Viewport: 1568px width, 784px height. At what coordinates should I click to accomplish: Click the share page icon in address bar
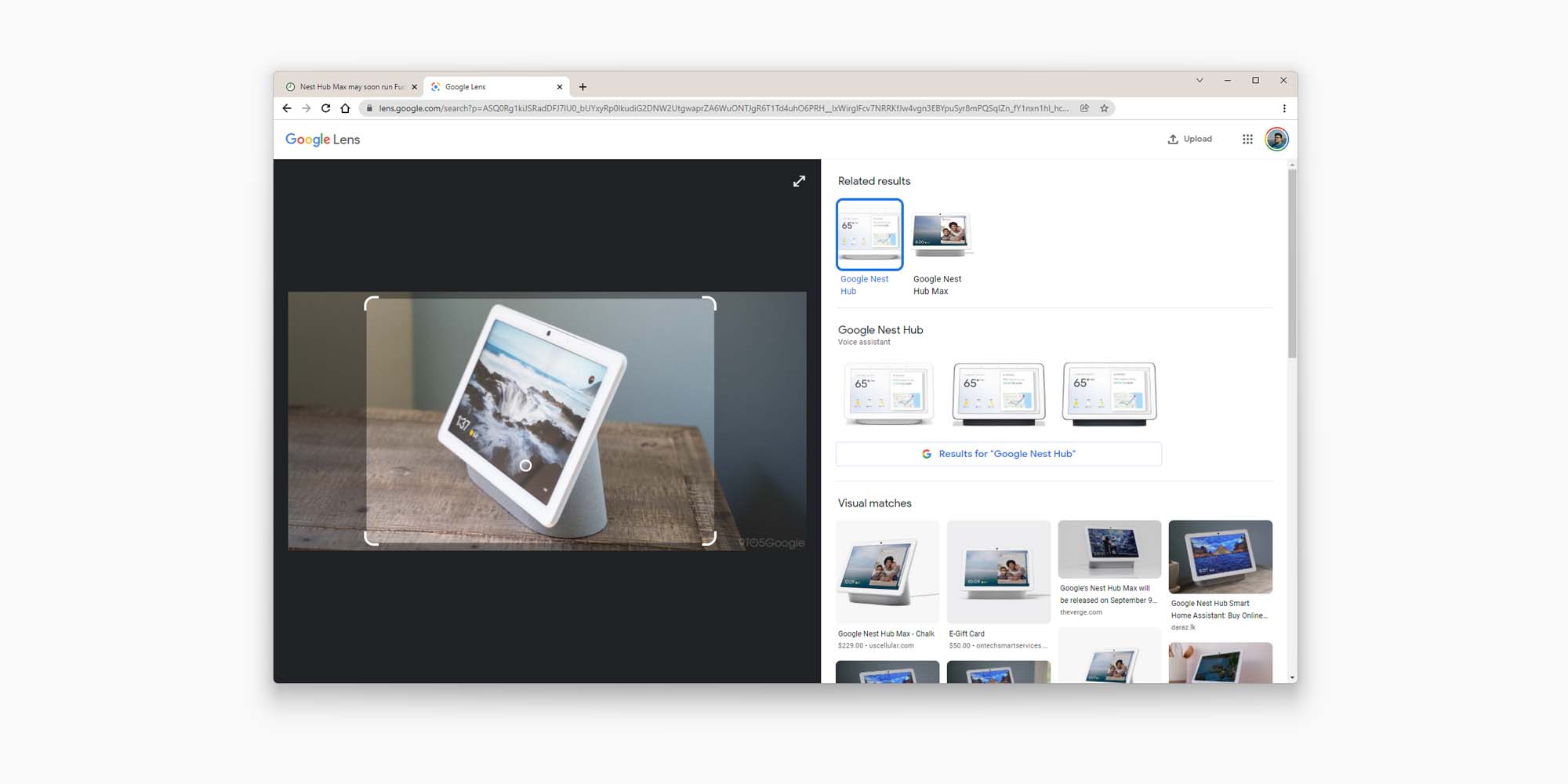(1084, 108)
